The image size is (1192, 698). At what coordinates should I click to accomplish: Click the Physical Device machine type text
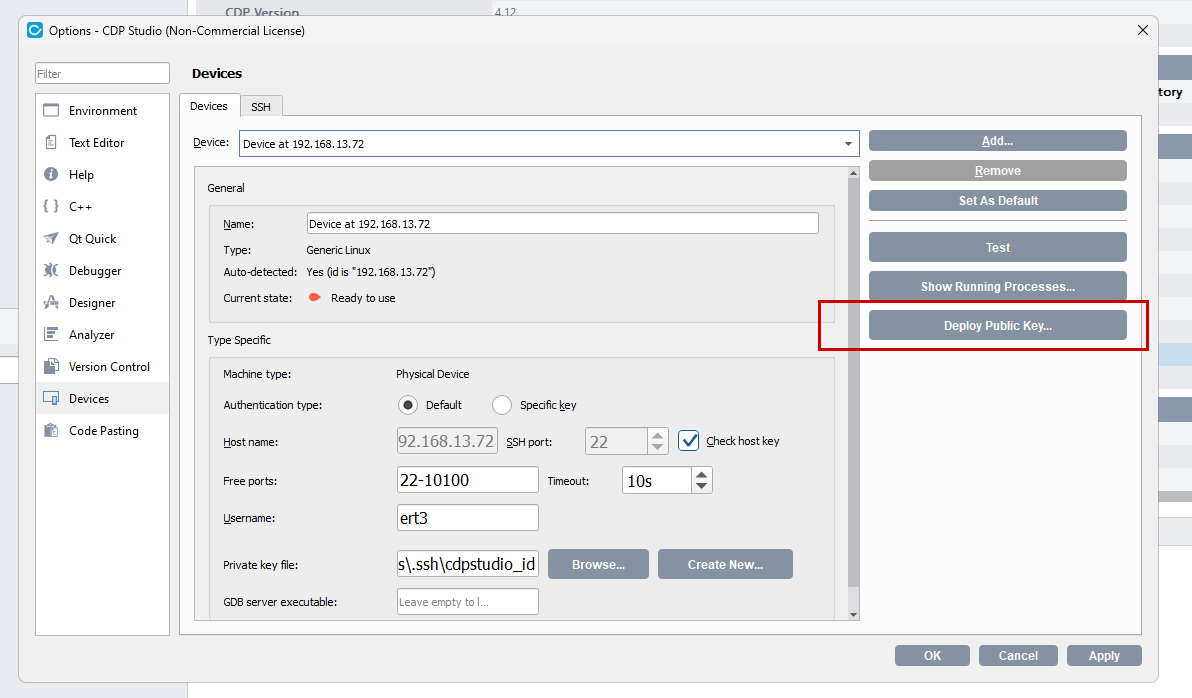tap(433, 374)
